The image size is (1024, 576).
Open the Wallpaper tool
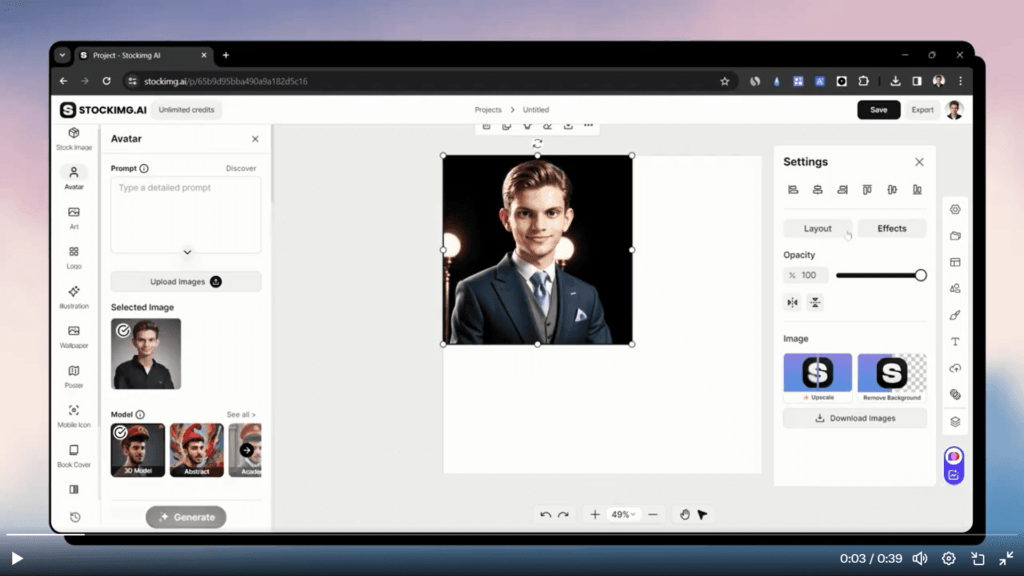[x=74, y=337]
